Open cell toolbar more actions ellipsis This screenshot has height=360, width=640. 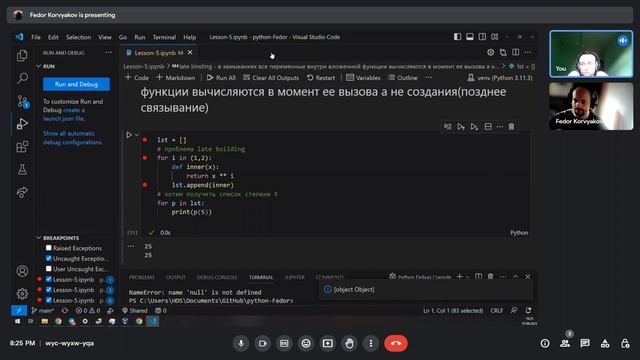pyautogui.click(x=500, y=127)
